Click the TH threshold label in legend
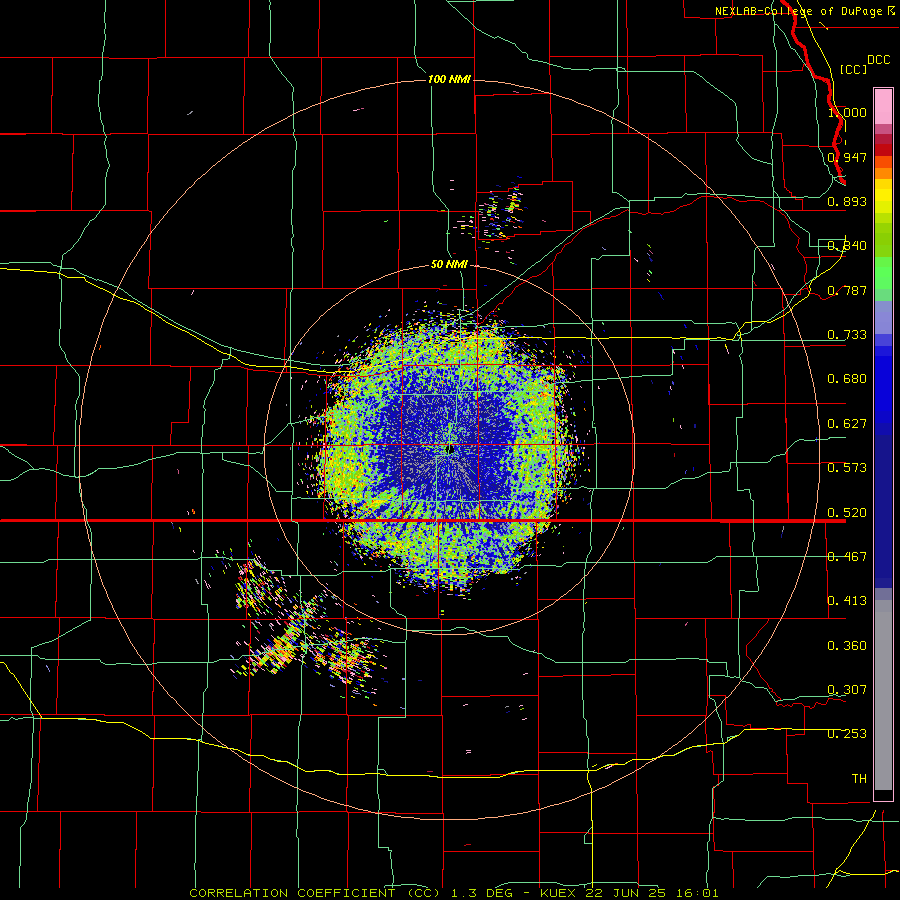This screenshot has height=900, width=900. pyautogui.click(x=859, y=779)
